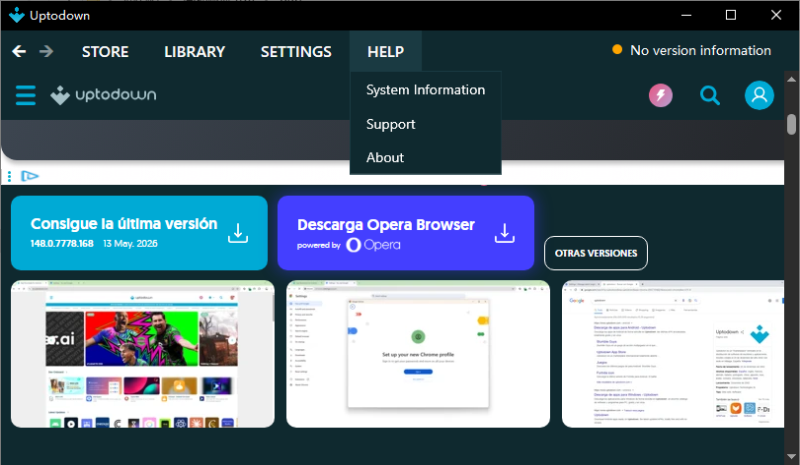Click the No version information label

click(701, 51)
